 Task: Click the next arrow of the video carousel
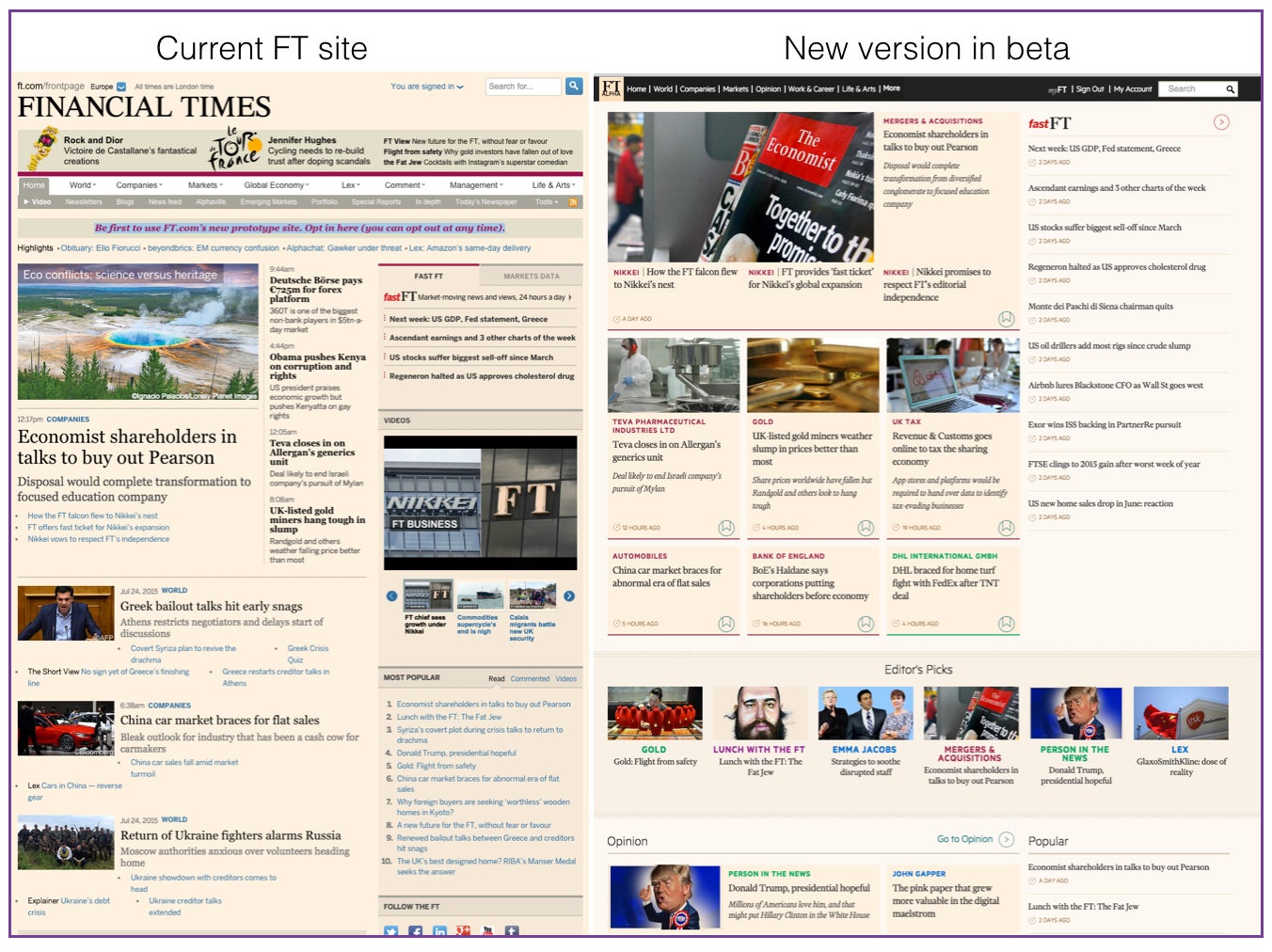coord(569,595)
